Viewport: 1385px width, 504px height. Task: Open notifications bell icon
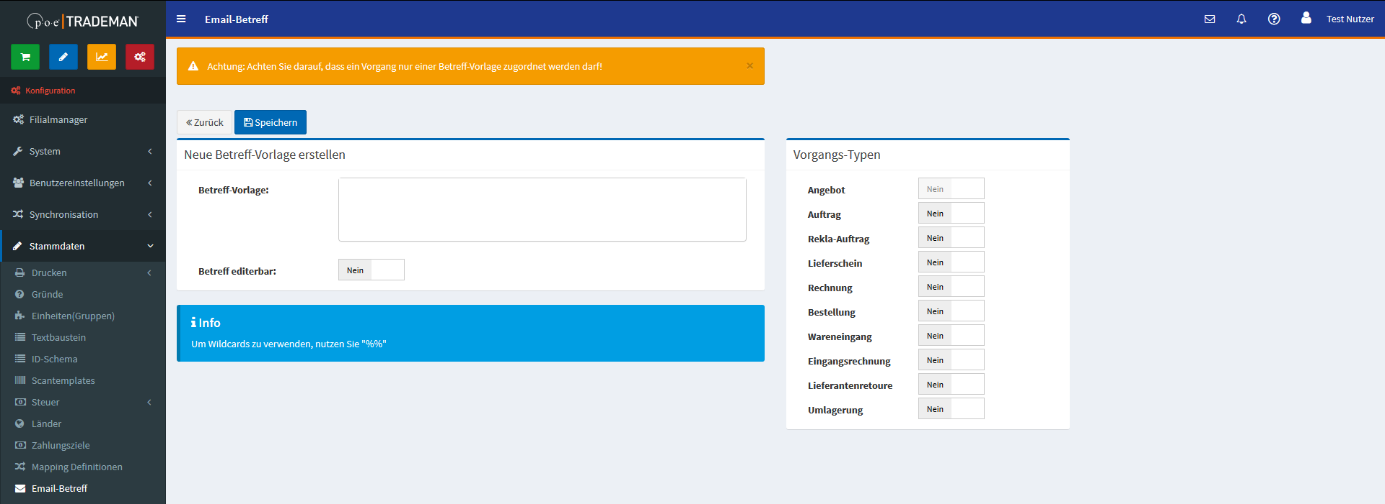tap(1241, 19)
